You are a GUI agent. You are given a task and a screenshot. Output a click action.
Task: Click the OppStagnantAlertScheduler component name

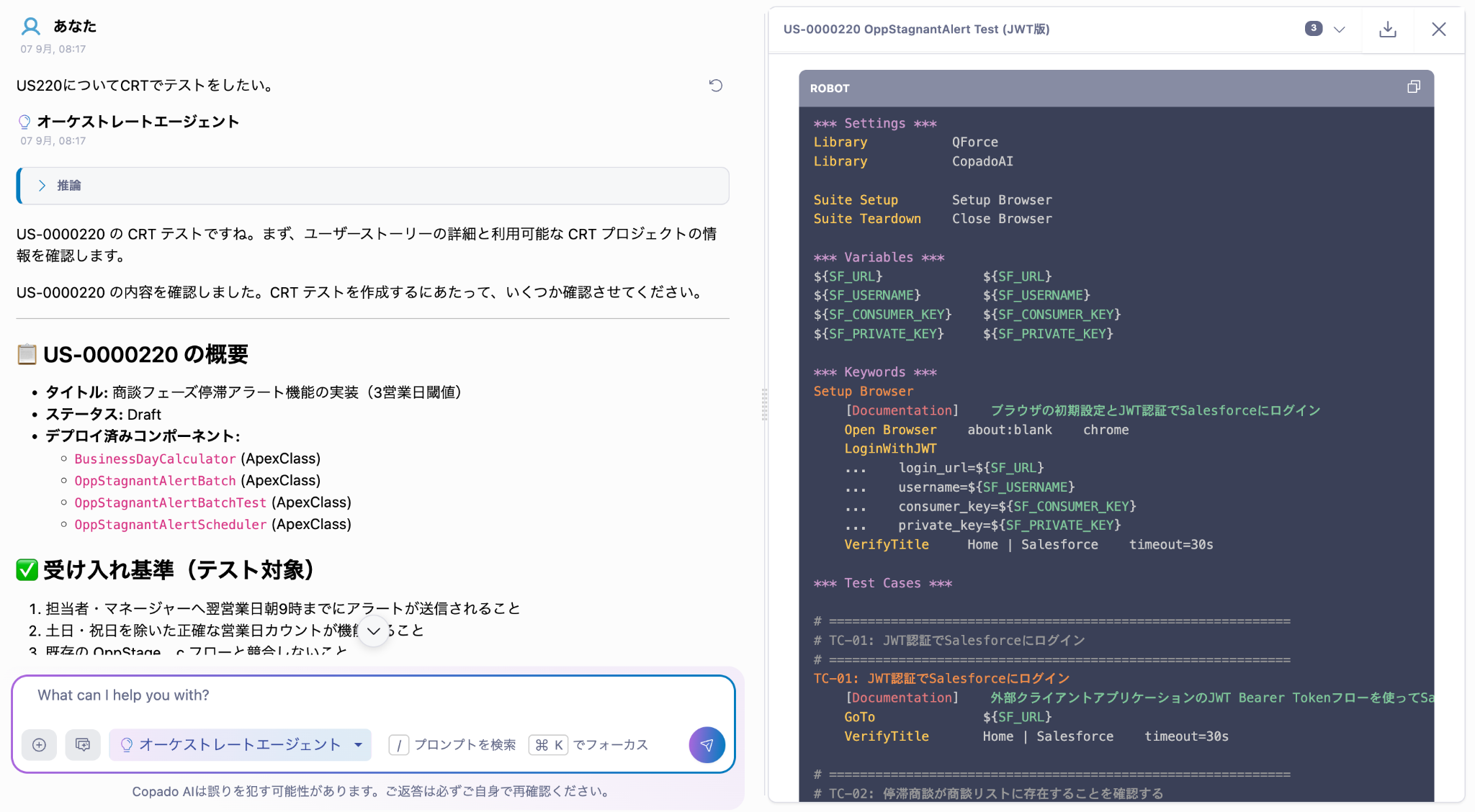(x=171, y=525)
